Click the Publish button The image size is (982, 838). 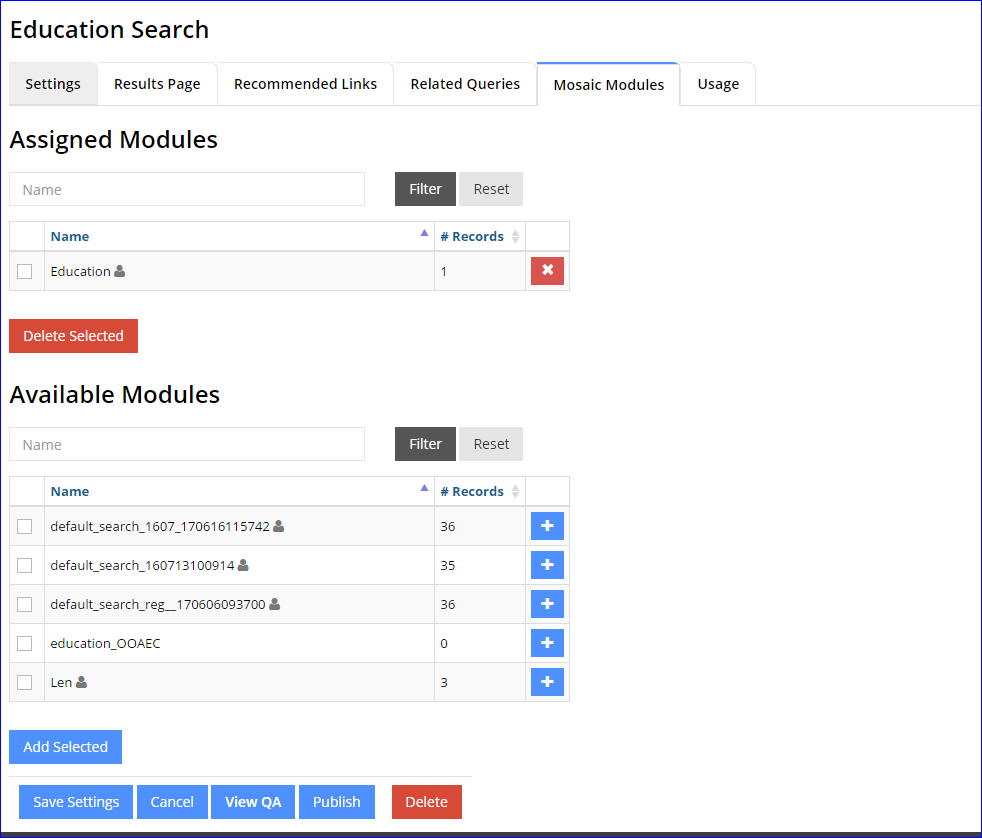[x=336, y=802]
